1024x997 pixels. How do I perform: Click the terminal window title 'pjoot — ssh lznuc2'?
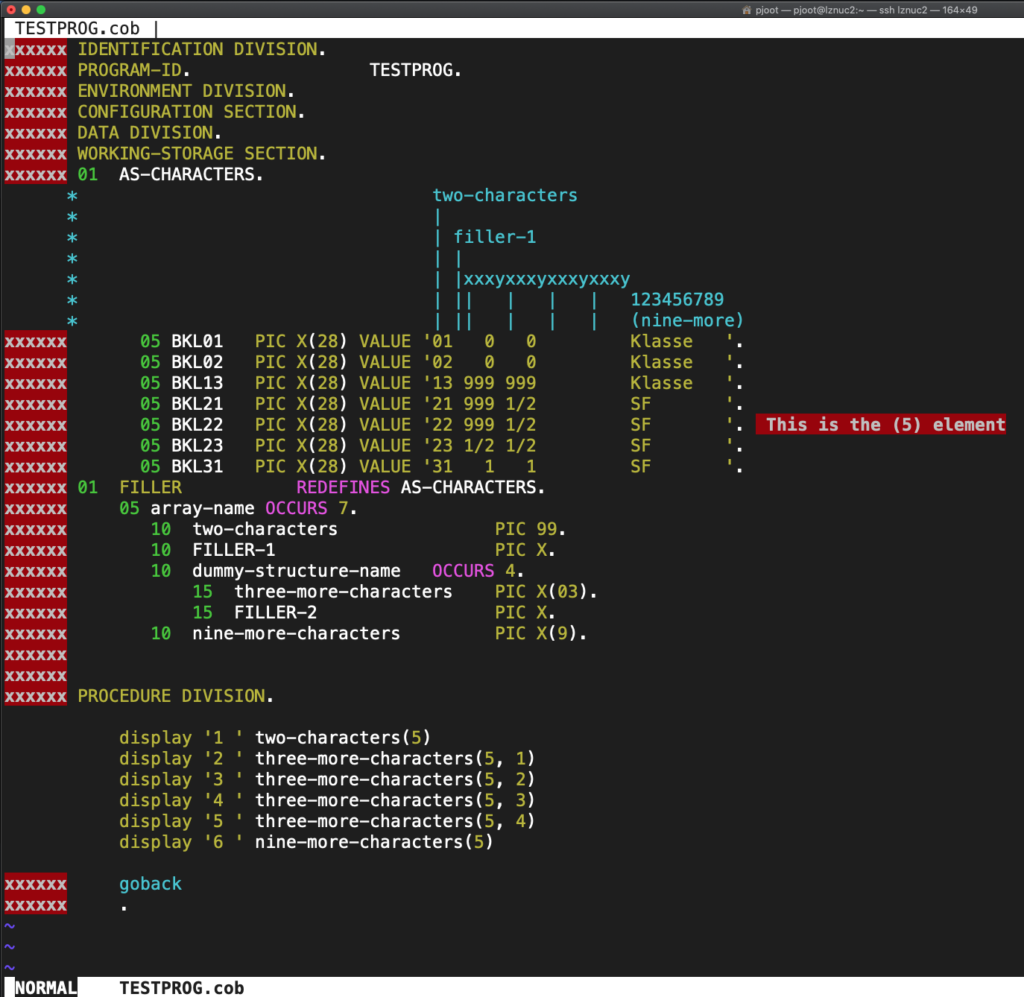866,10
